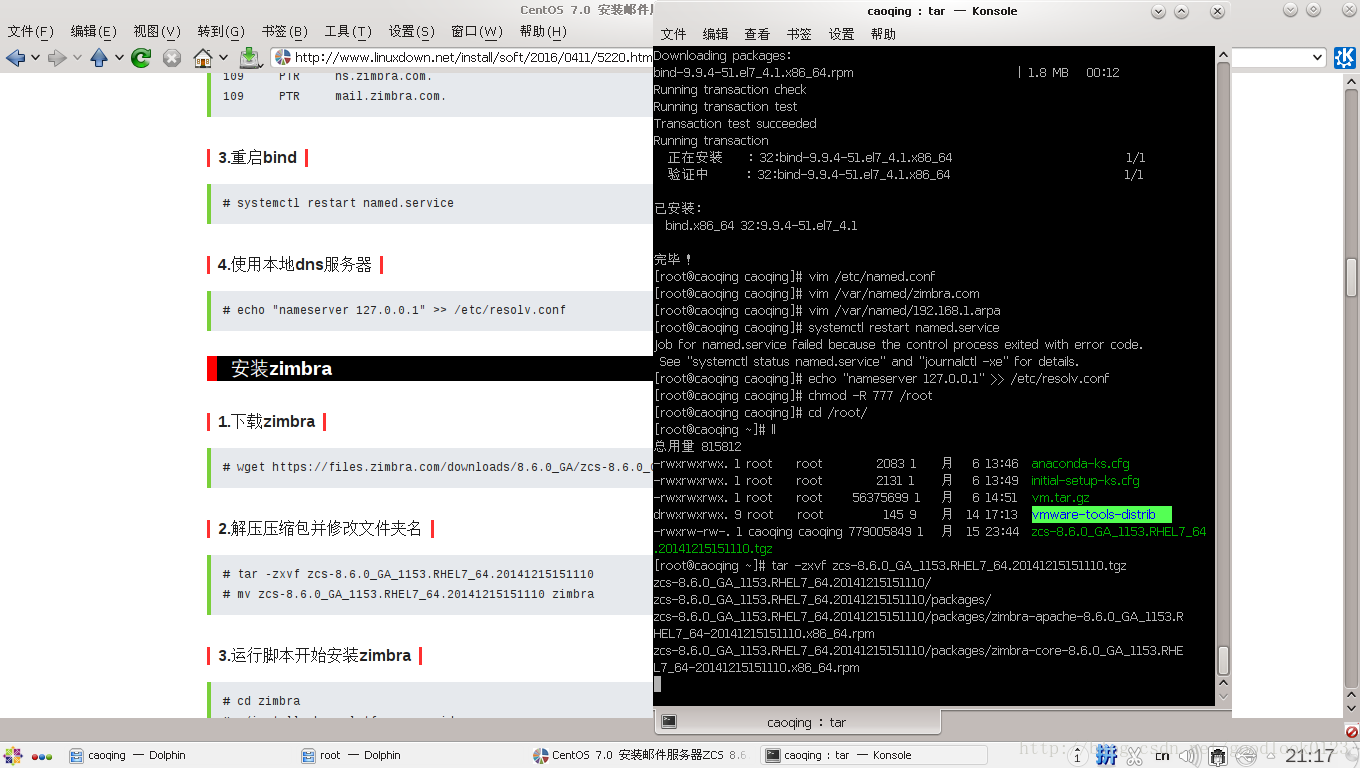Click 'vm.tar.gz' file name in terminal
The height and width of the screenshot is (768, 1360).
[1060, 498]
